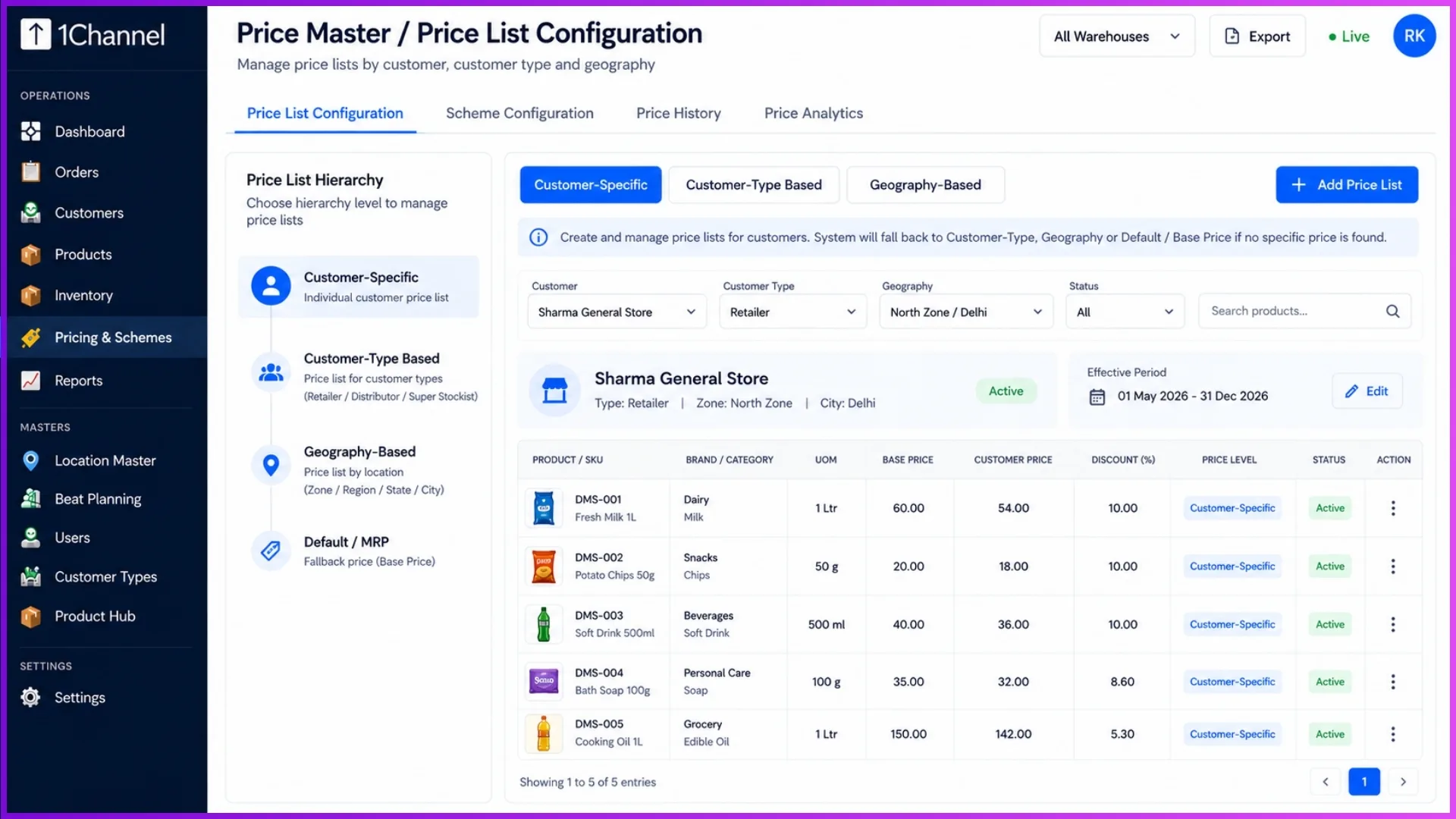Click discount value 8.60
This screenshot has height=819, width=1456.
pos(1122,682)
